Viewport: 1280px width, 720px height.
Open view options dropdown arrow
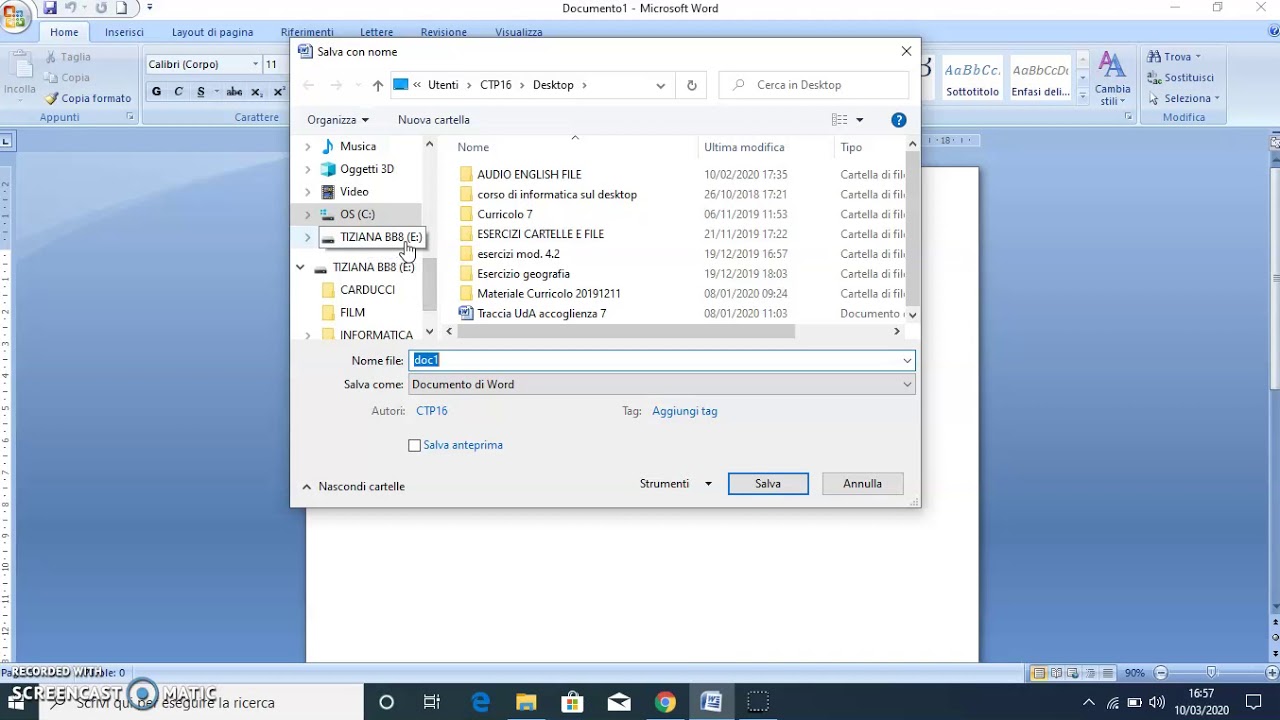point(859,120)
